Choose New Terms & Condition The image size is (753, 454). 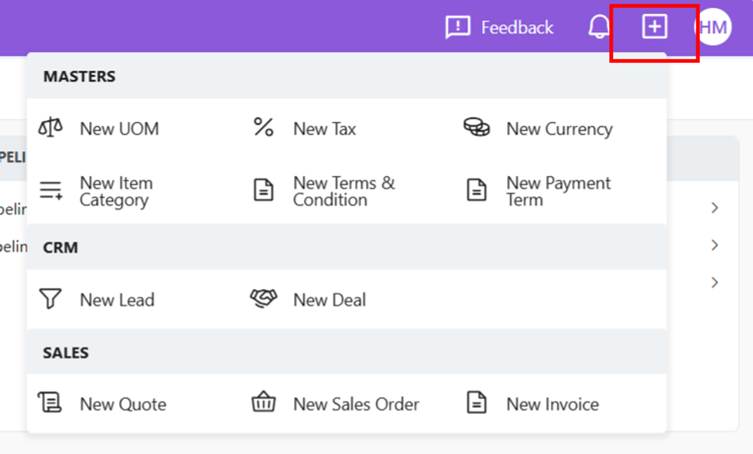343,191
